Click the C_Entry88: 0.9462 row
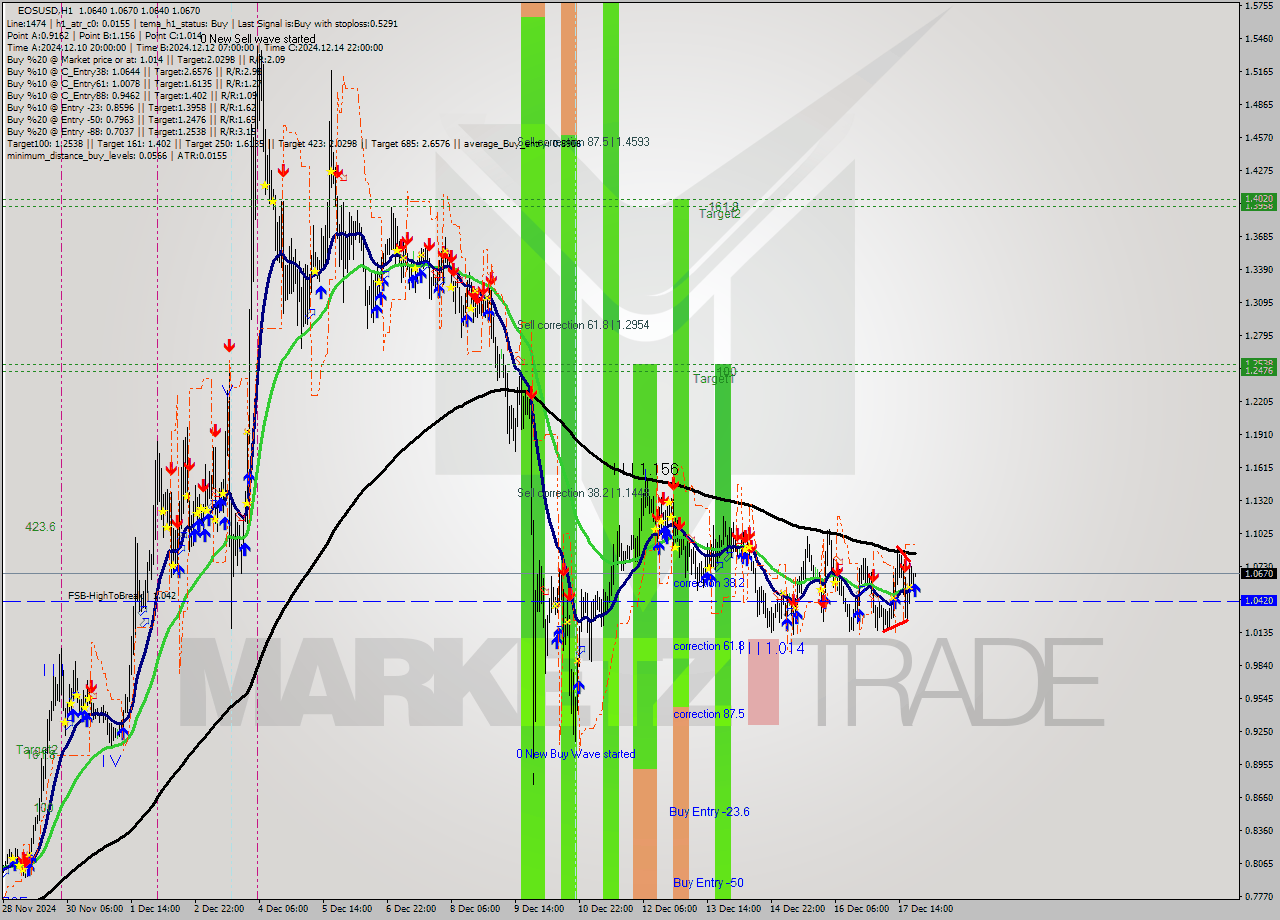 pyautogui.click(x=131, y=96)
